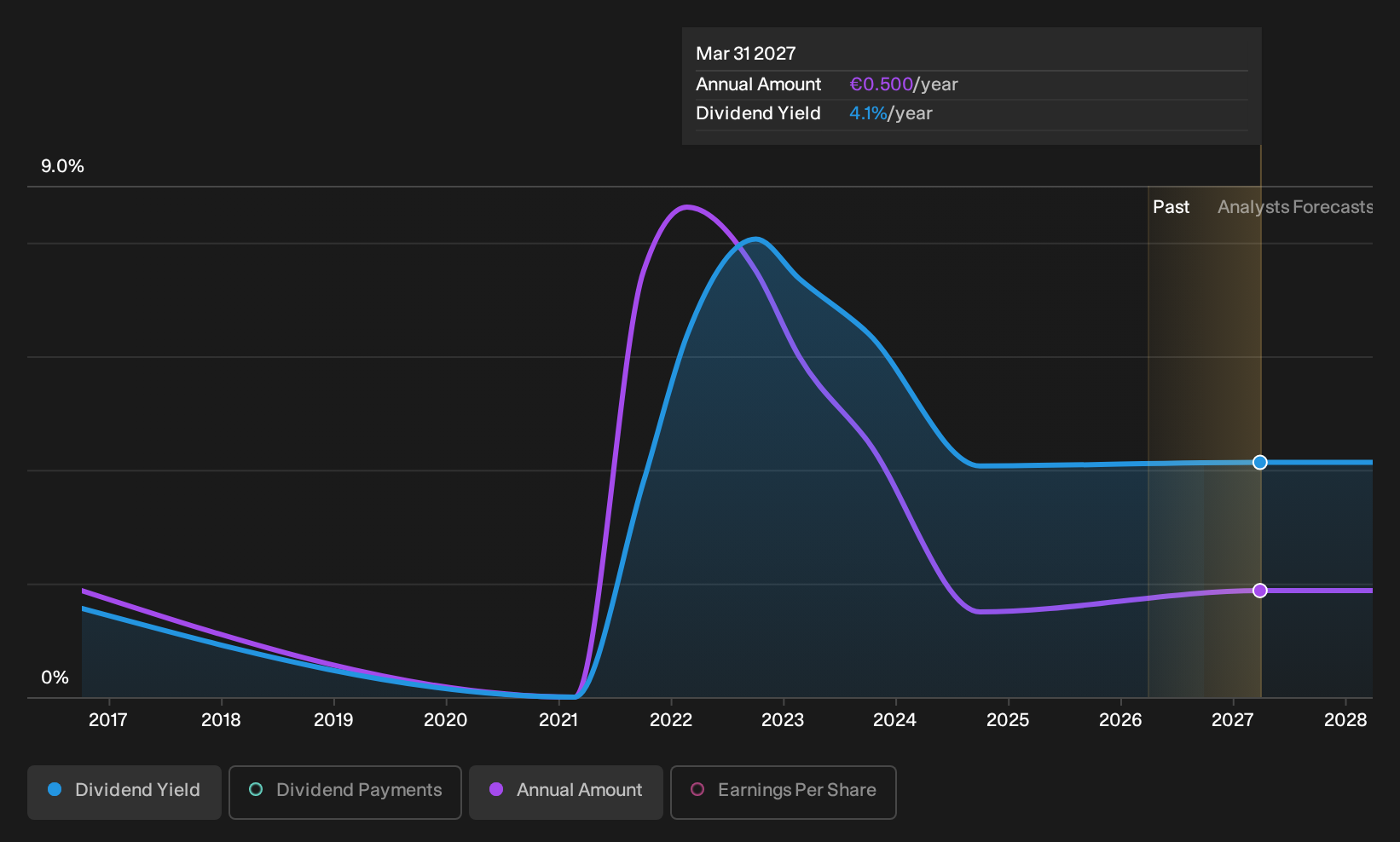Click the 2026 x-axis label

[x=1120, y=720]
